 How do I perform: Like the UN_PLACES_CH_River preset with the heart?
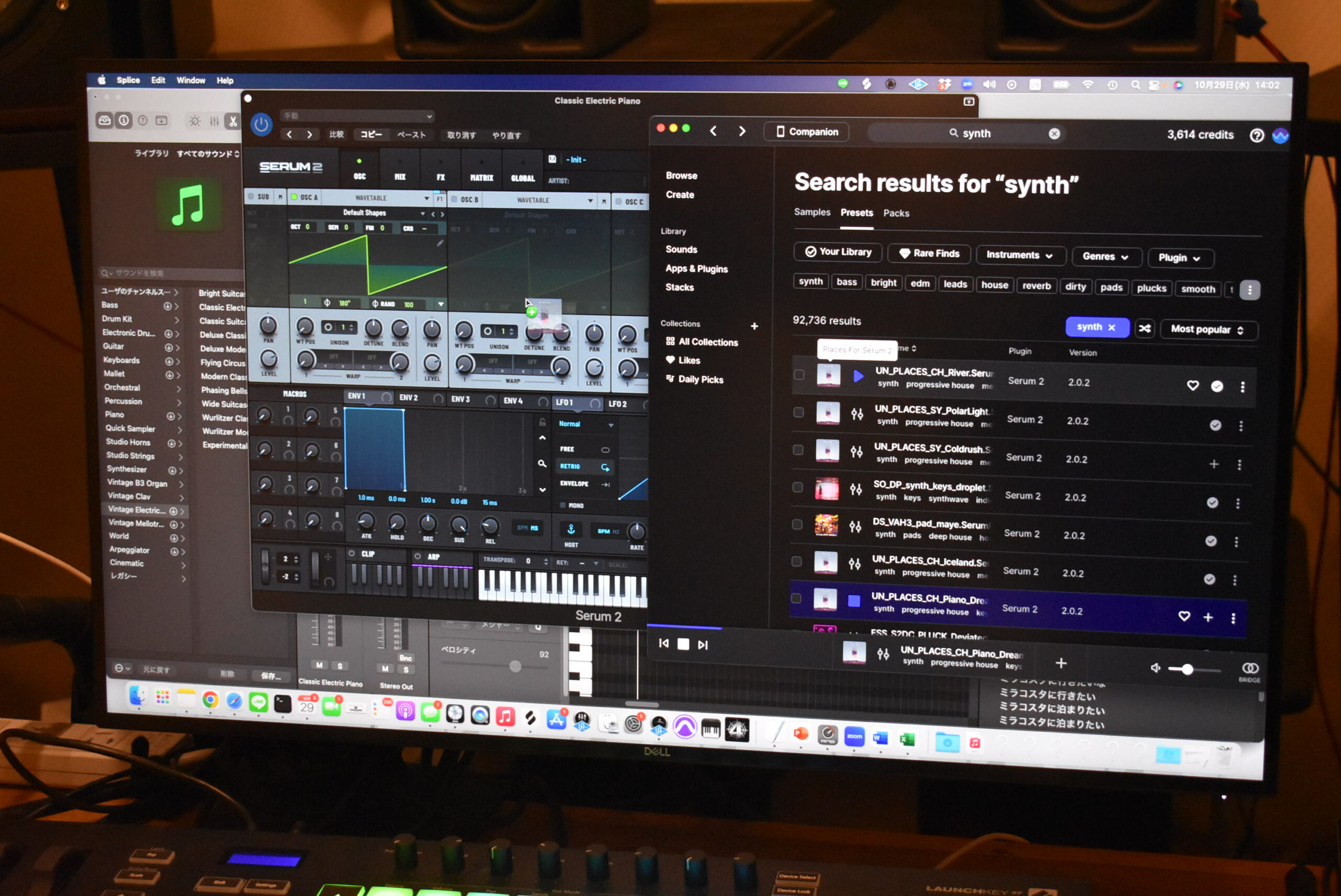(x=1192, y=386)
